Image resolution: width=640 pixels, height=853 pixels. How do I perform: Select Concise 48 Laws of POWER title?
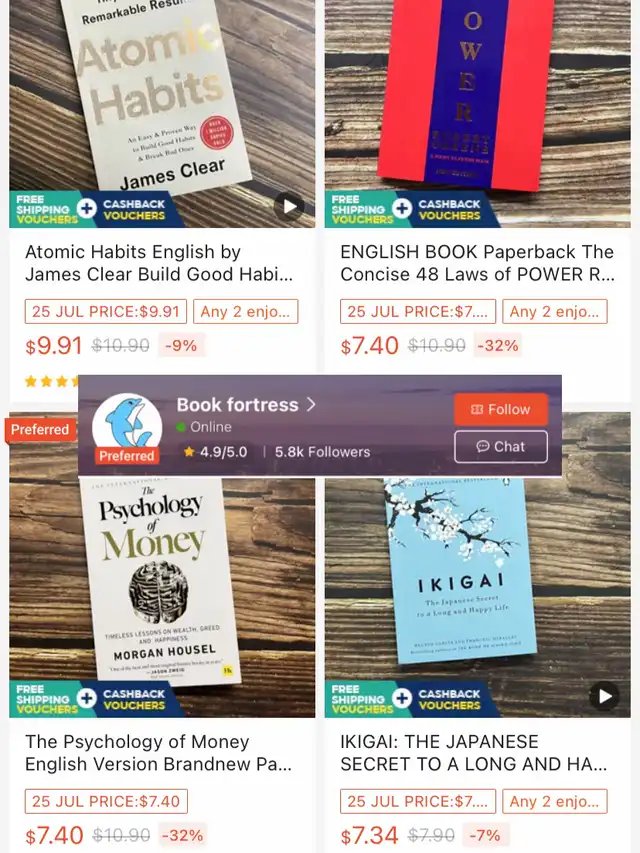[477, 263]
